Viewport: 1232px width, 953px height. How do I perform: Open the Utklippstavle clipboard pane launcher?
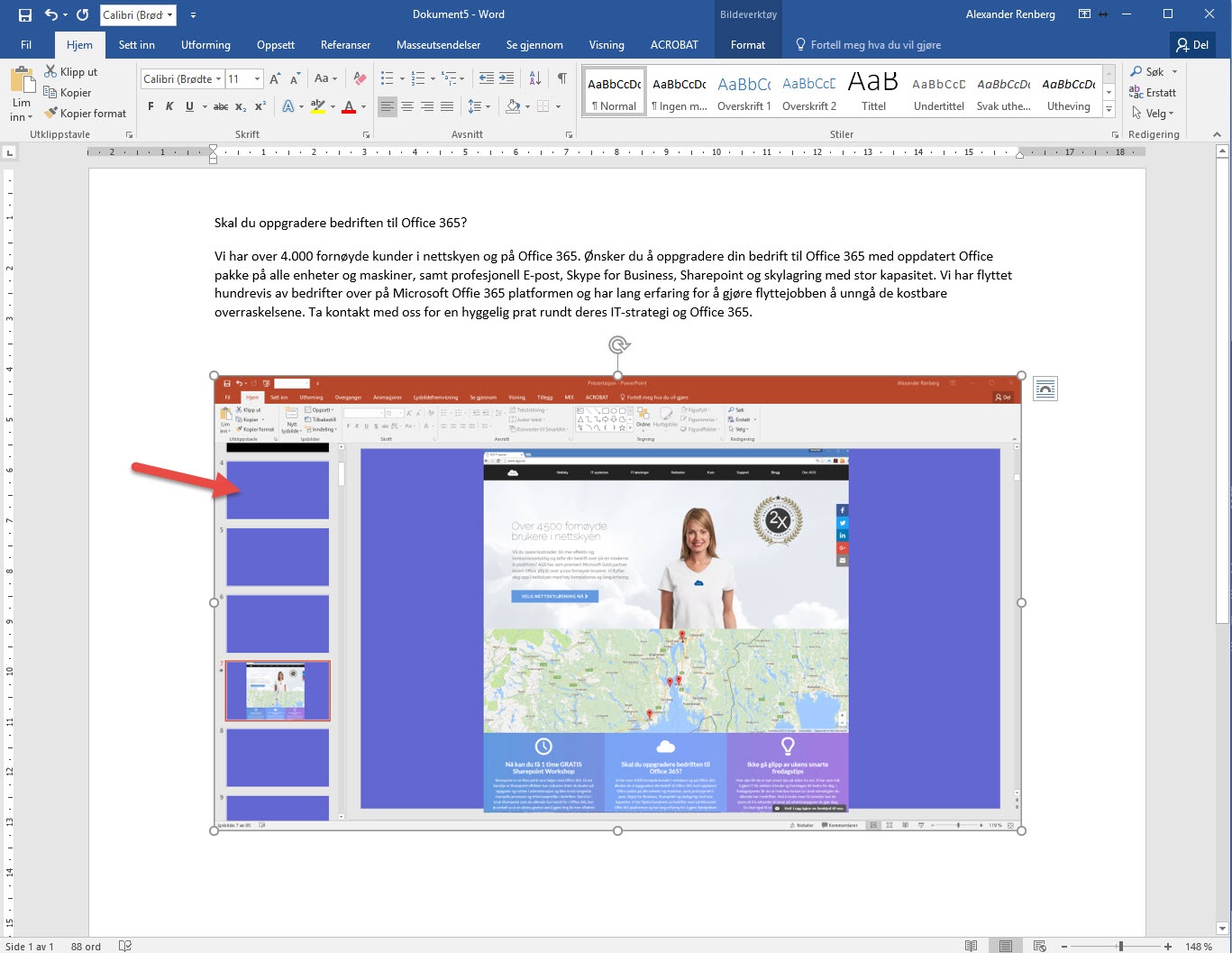(x=129, y=134)
